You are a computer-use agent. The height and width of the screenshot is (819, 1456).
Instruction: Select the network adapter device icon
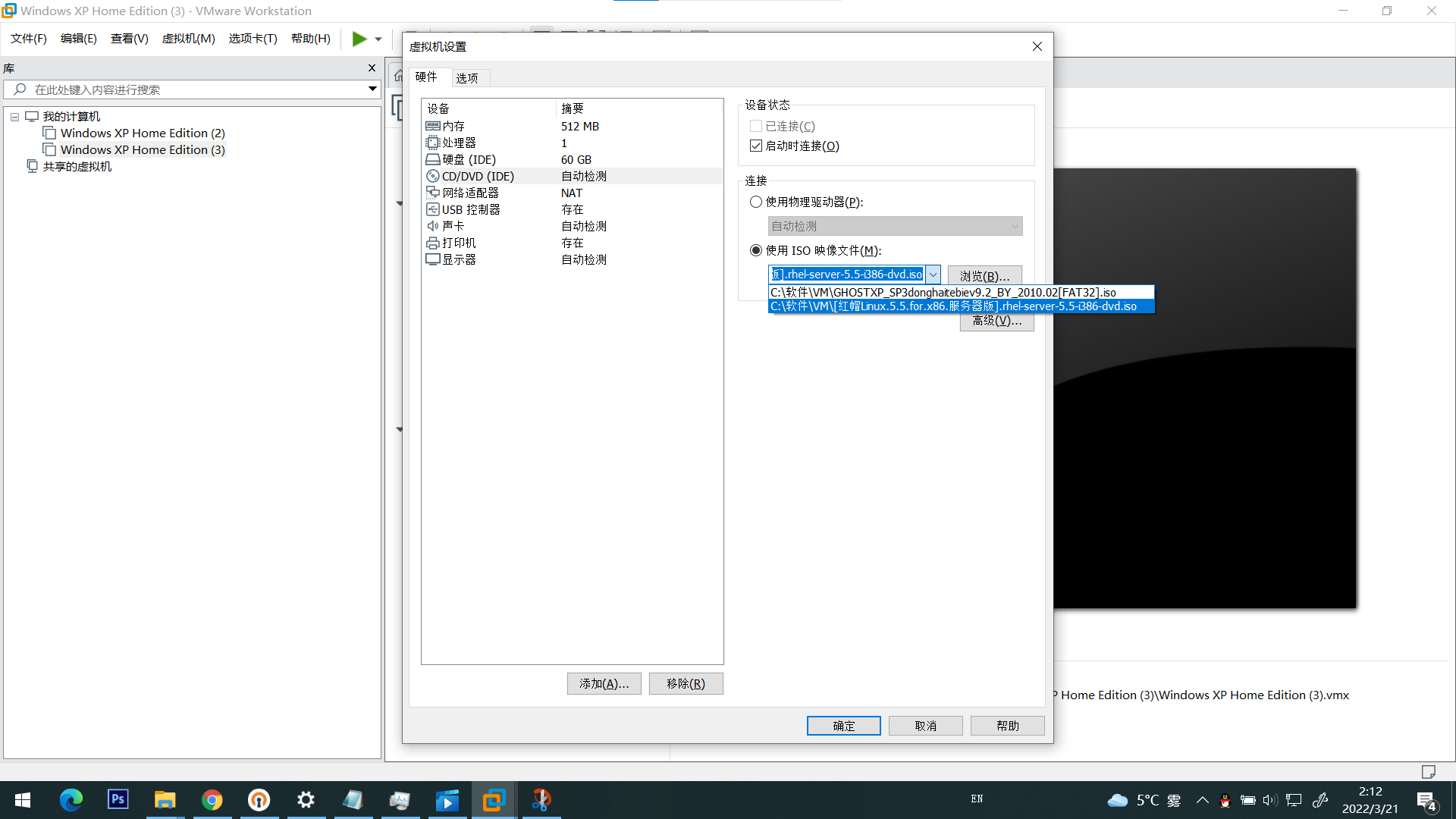pos(433,193)
